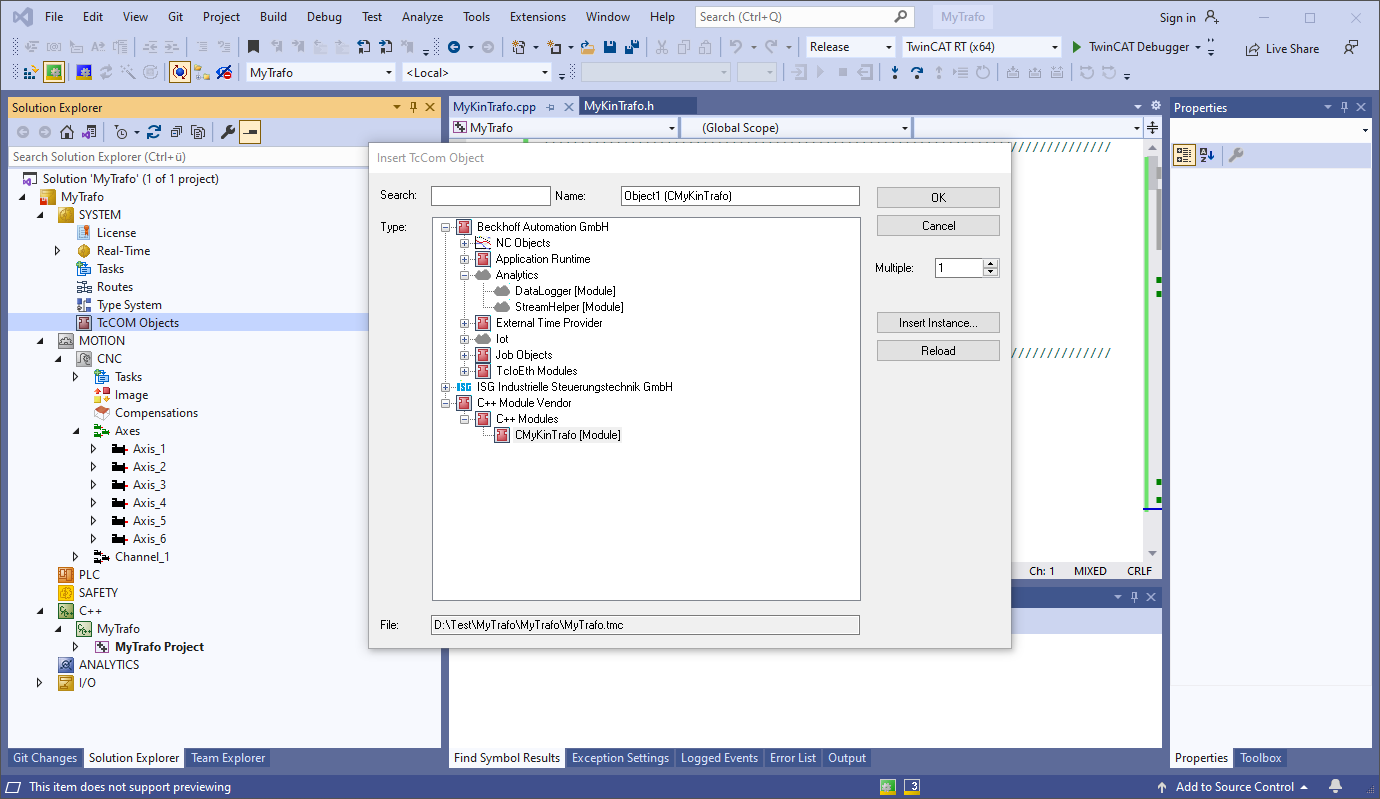1380x799 pixels.
Task: Open the Build menu
Action: 273,17
